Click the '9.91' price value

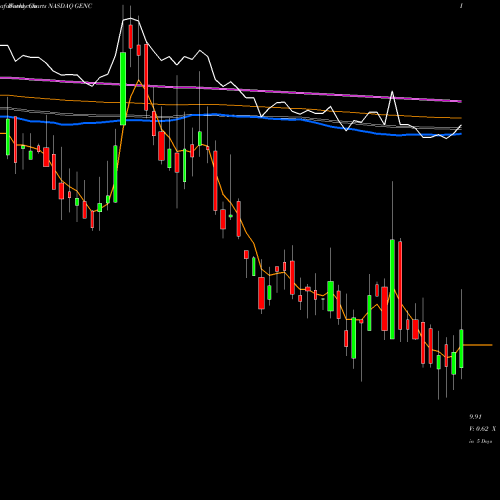point(475,417)
